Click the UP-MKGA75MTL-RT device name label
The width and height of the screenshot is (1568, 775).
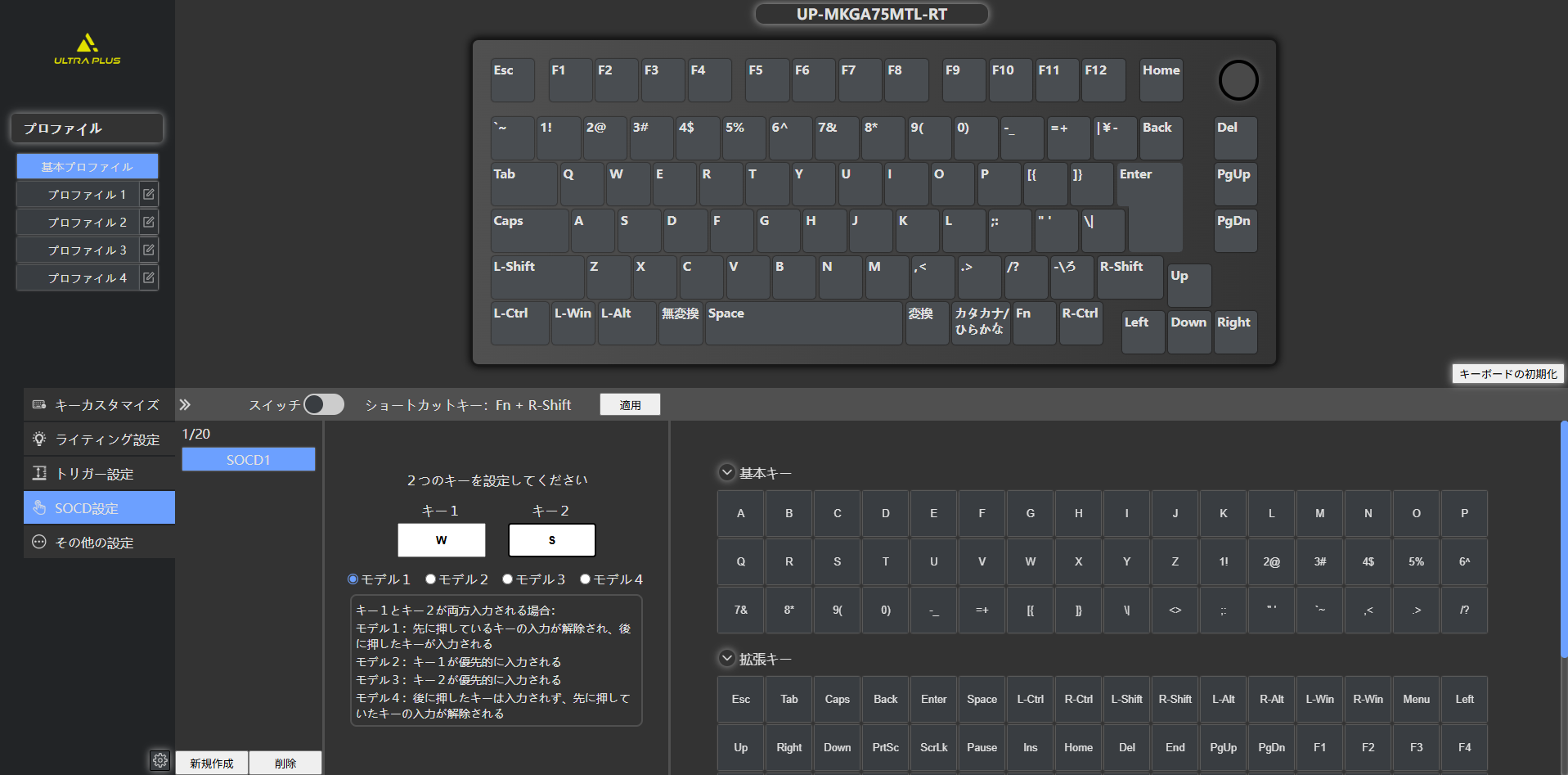[872, 14]
